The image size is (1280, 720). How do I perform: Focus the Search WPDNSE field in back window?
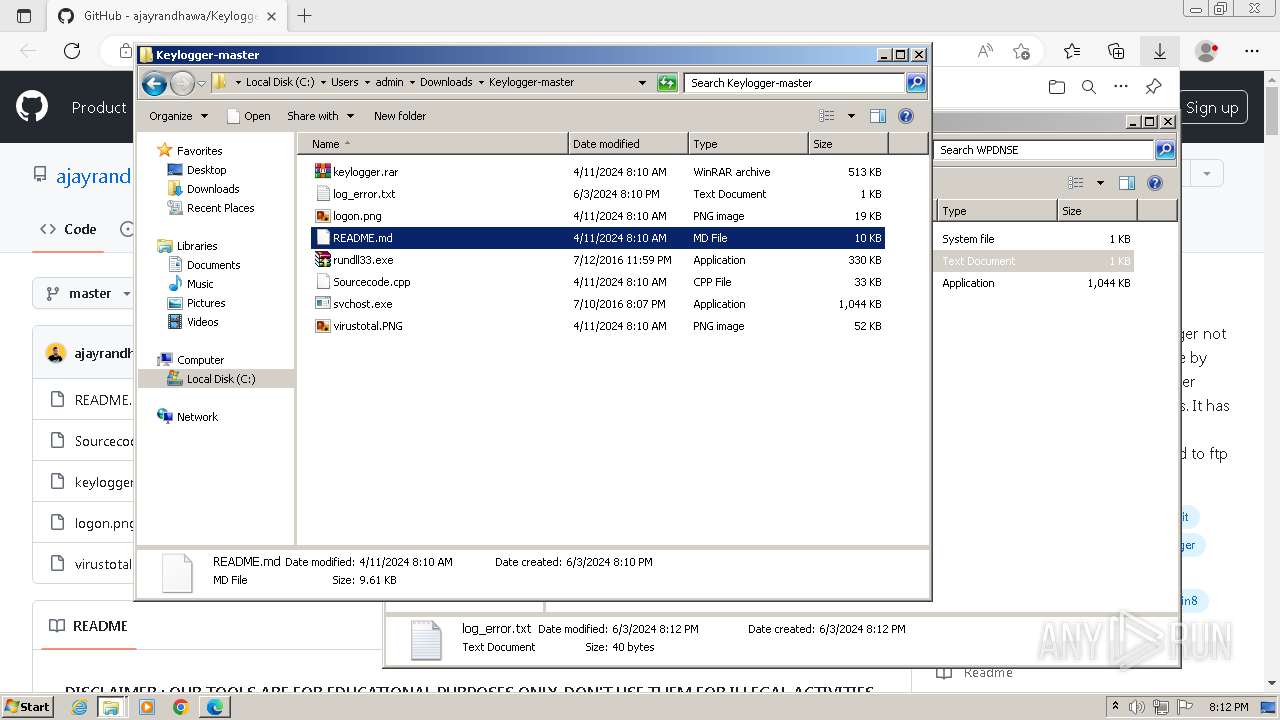[1044, 150]
